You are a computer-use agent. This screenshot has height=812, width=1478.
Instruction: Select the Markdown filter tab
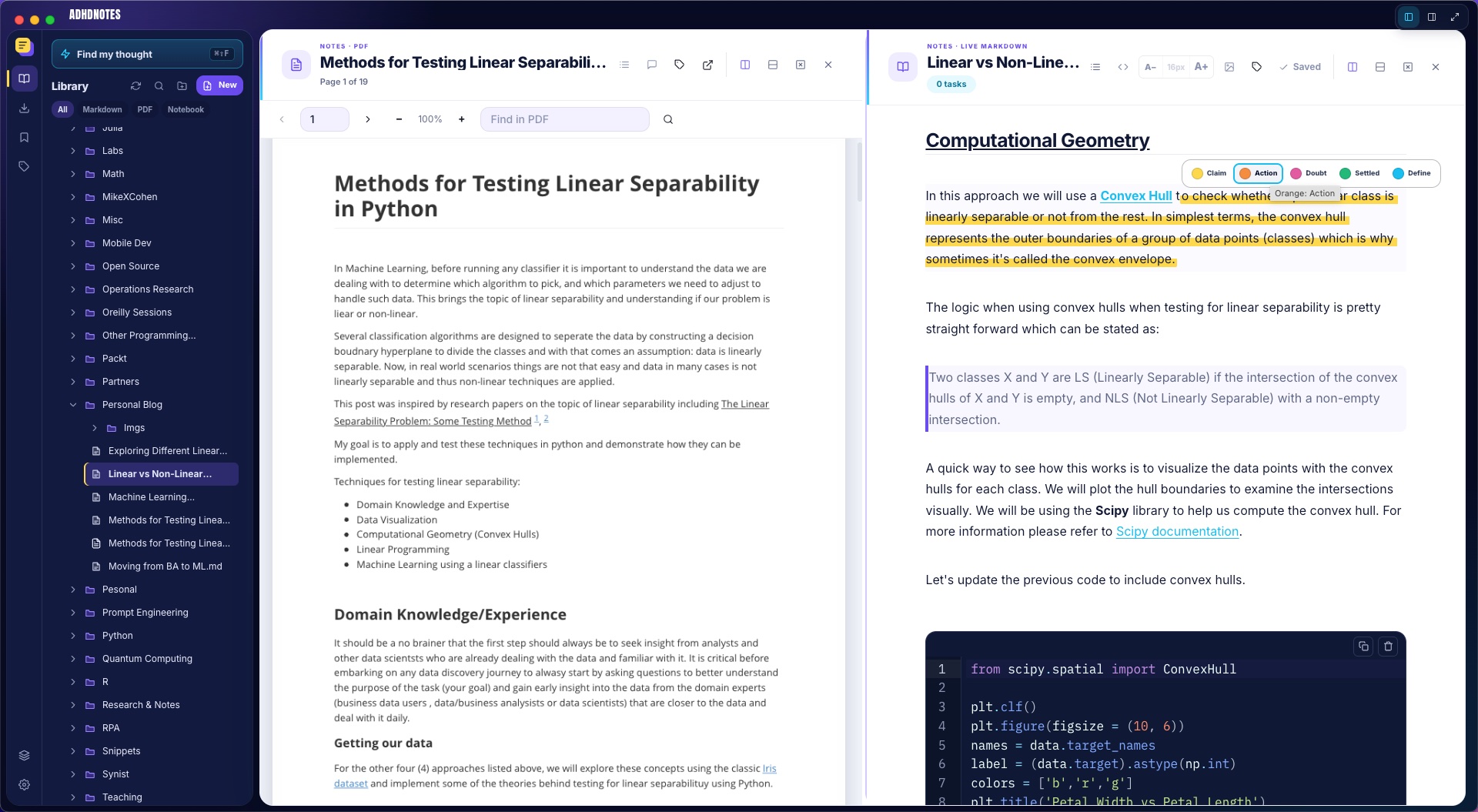click(x=102, y=109)
